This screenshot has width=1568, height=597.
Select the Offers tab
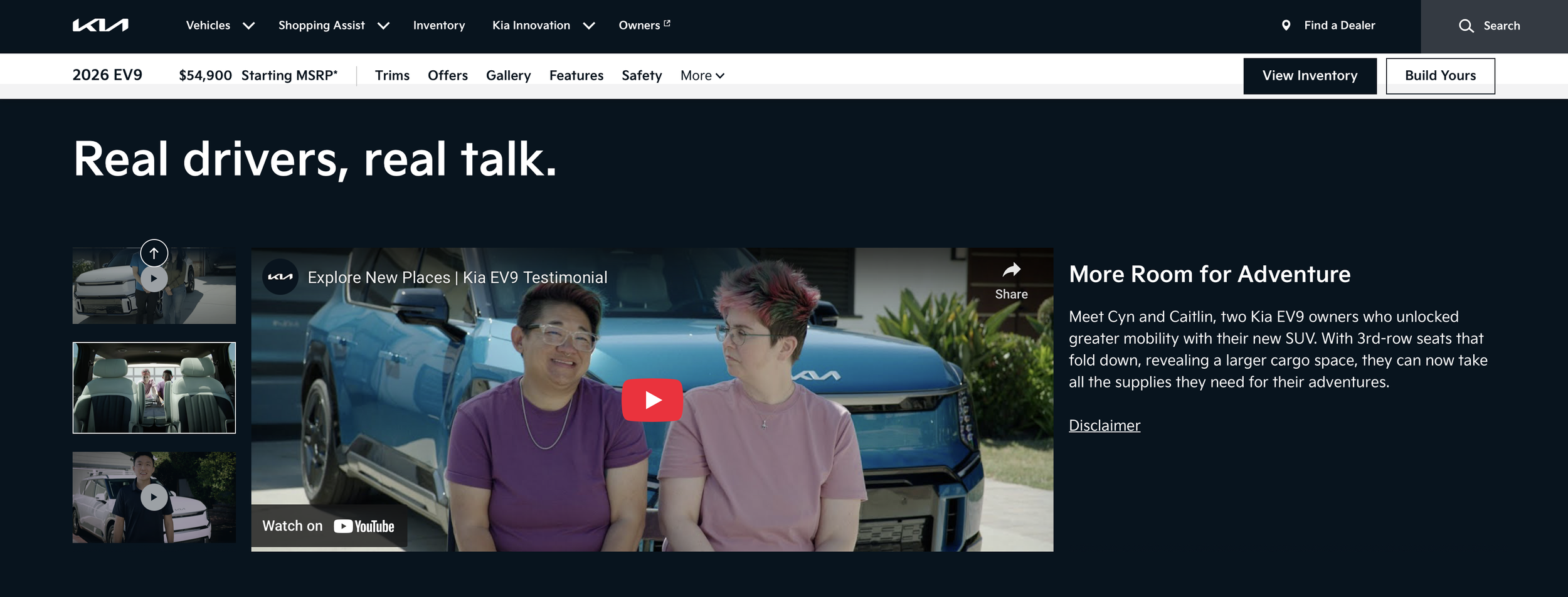[447, 75]
